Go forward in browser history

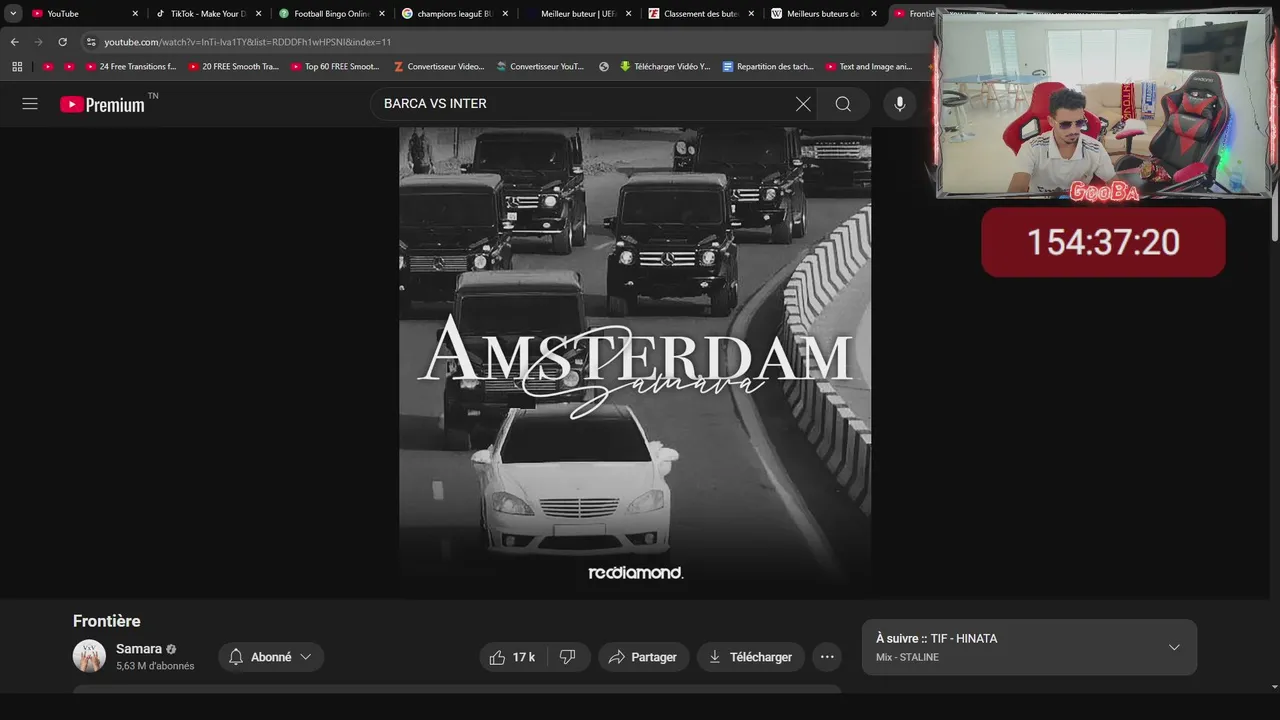(x=38, y=42)
